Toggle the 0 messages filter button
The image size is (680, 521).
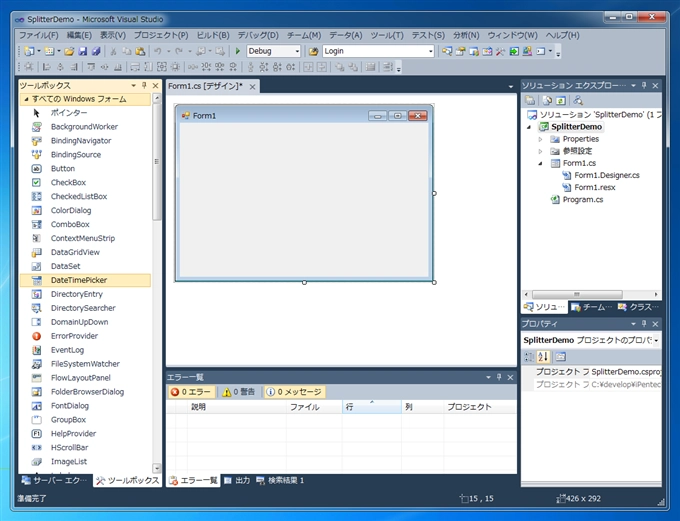293,392
